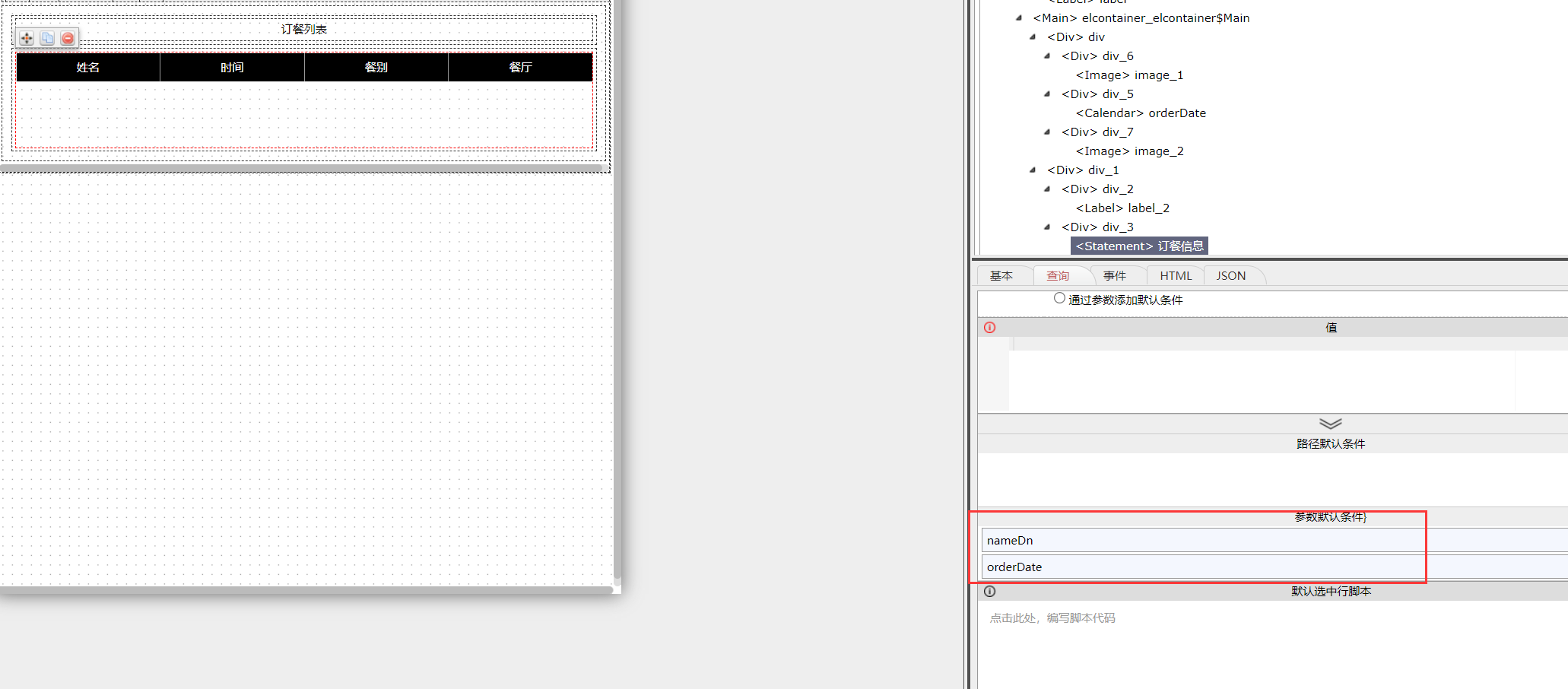Collapse the div_3 tree node
This screenshot has height=689, width=1568.
coord(1047,227)
